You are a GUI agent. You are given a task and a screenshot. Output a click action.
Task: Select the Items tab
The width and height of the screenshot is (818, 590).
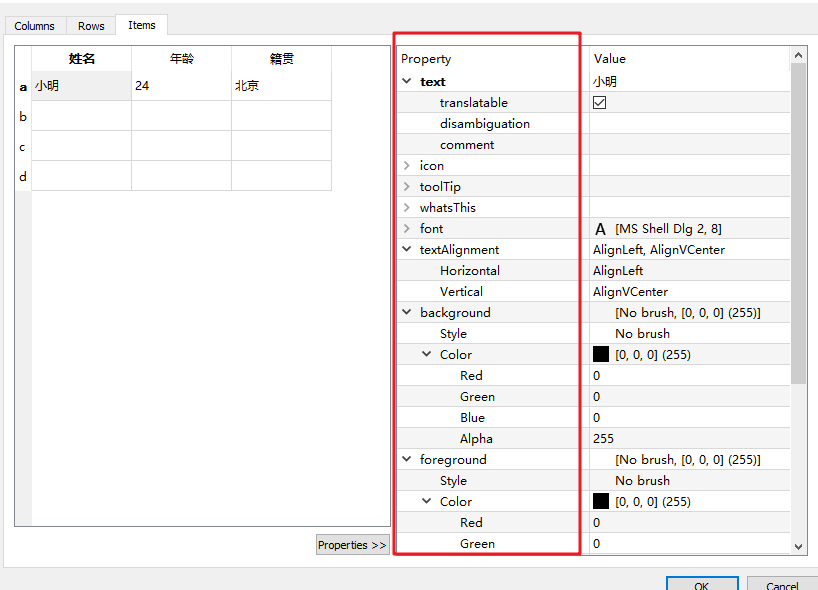pyautogui.click(x=141, y=25)
